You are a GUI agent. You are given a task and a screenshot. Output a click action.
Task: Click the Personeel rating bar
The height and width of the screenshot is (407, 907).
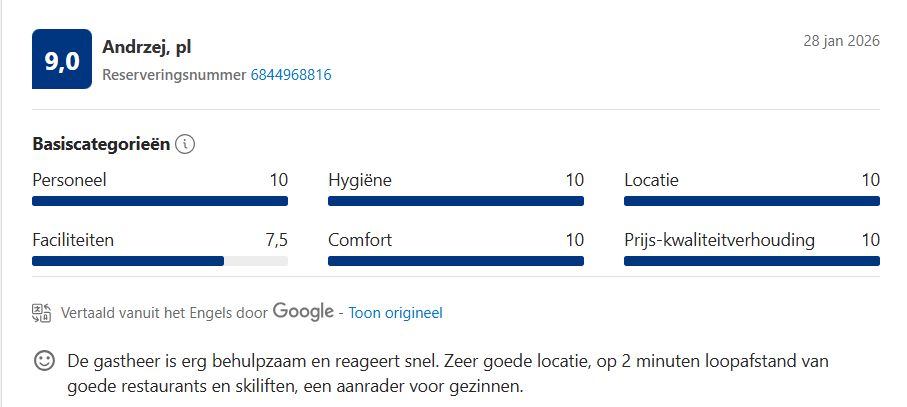160,201
